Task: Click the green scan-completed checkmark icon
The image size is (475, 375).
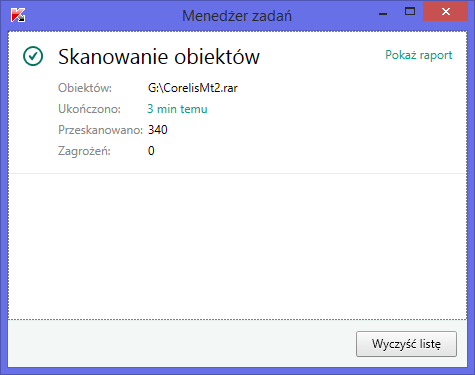Action: [33, 56]
